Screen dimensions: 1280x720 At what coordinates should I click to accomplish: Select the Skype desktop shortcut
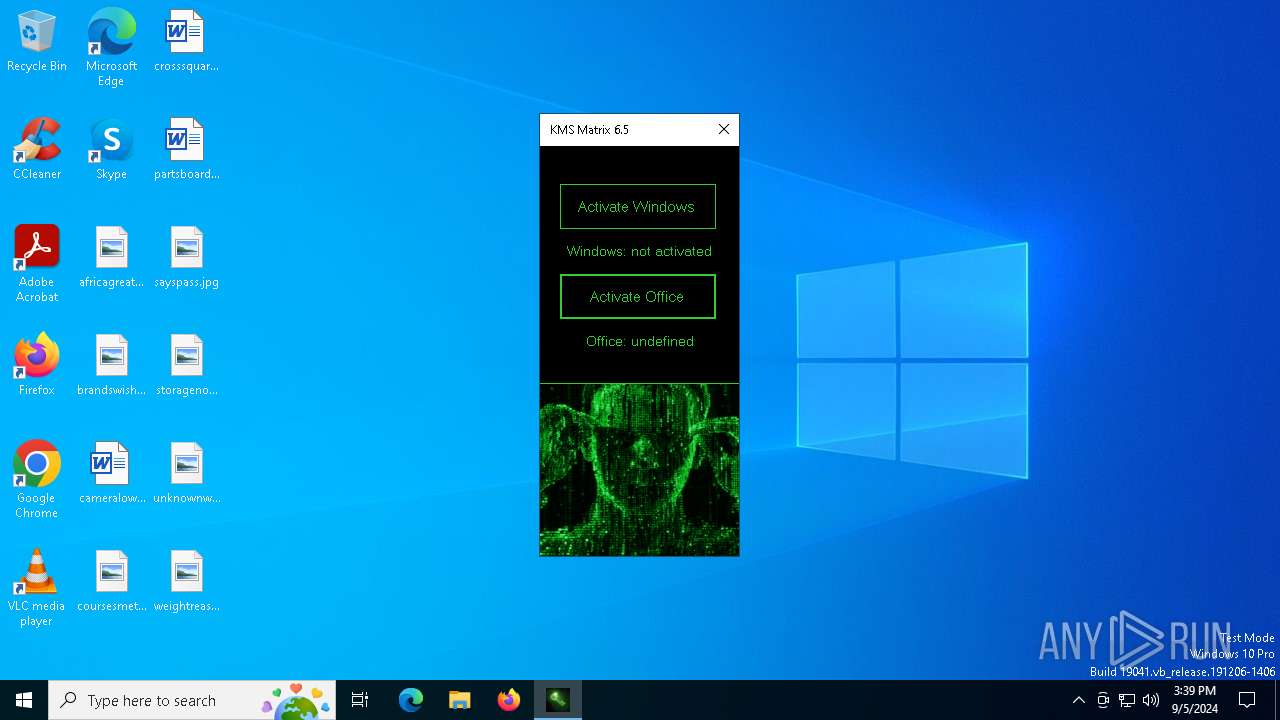point(111,150)
